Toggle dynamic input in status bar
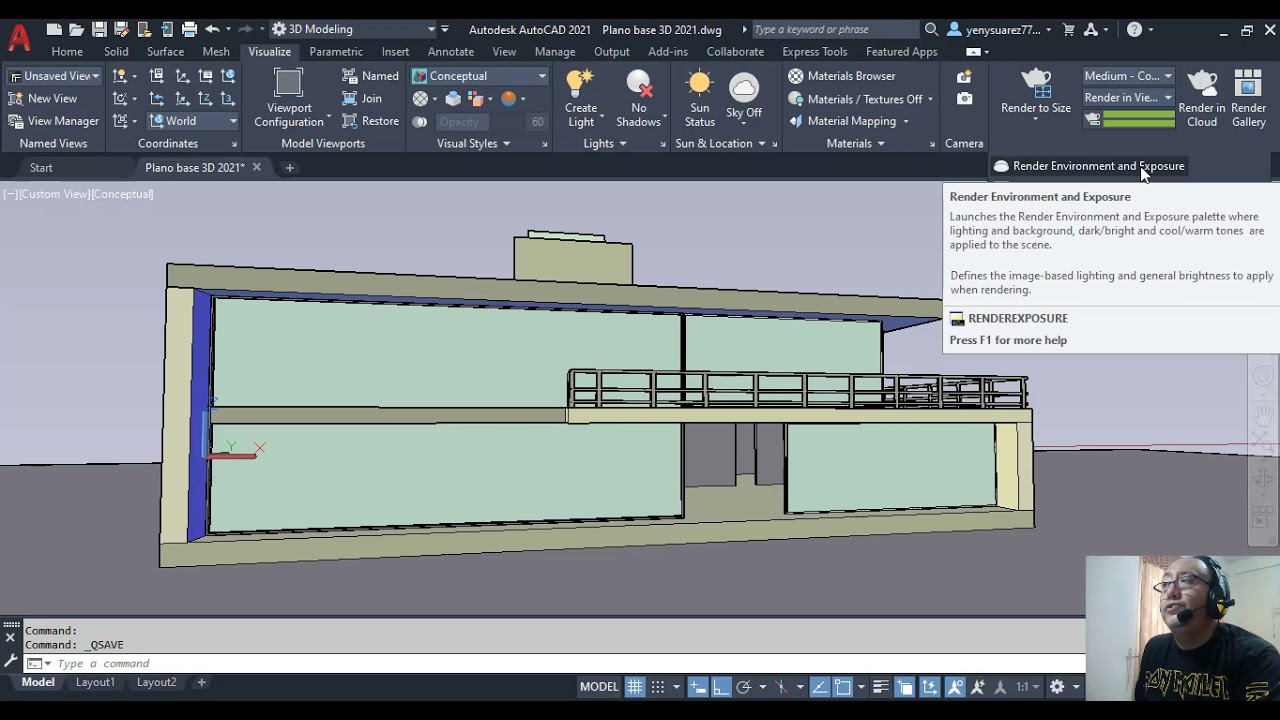 pyautogui.click(x=698, y=687)
